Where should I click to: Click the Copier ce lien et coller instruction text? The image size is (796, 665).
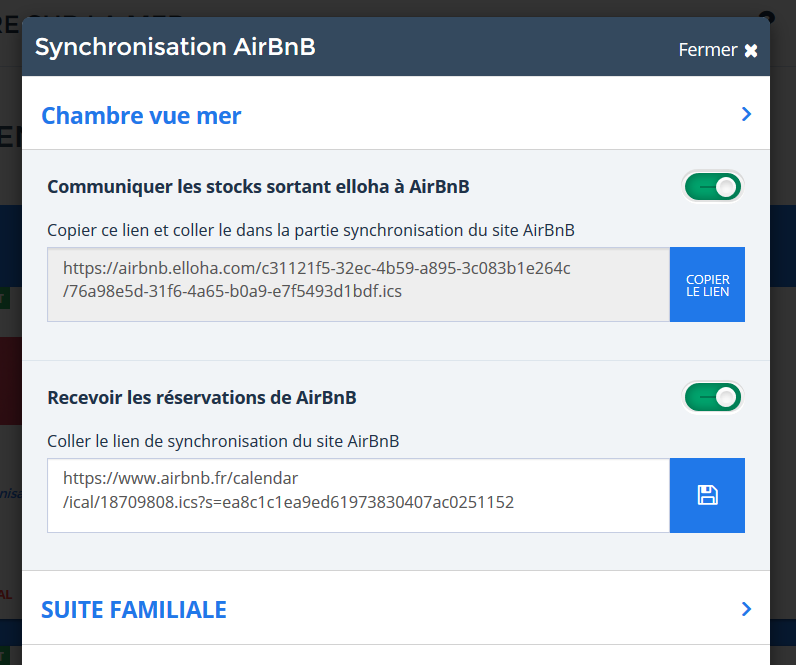(311, 230)
